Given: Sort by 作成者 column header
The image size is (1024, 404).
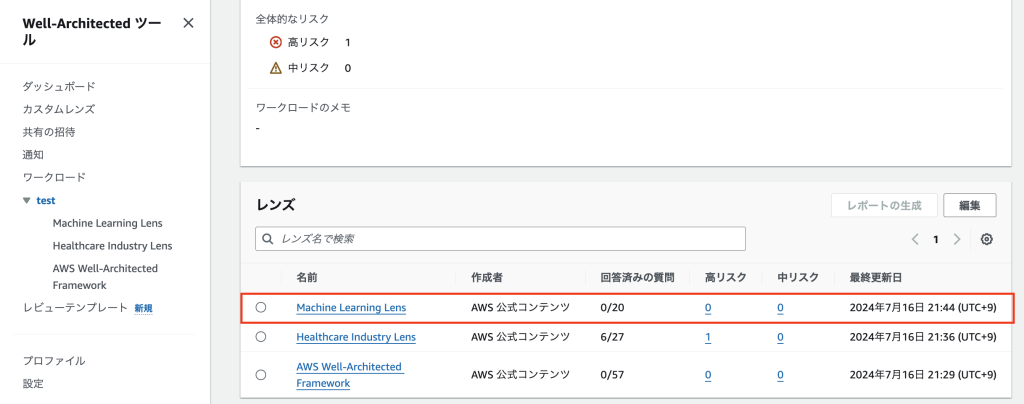Looking at the screenshot, I should tap(487, 277).
